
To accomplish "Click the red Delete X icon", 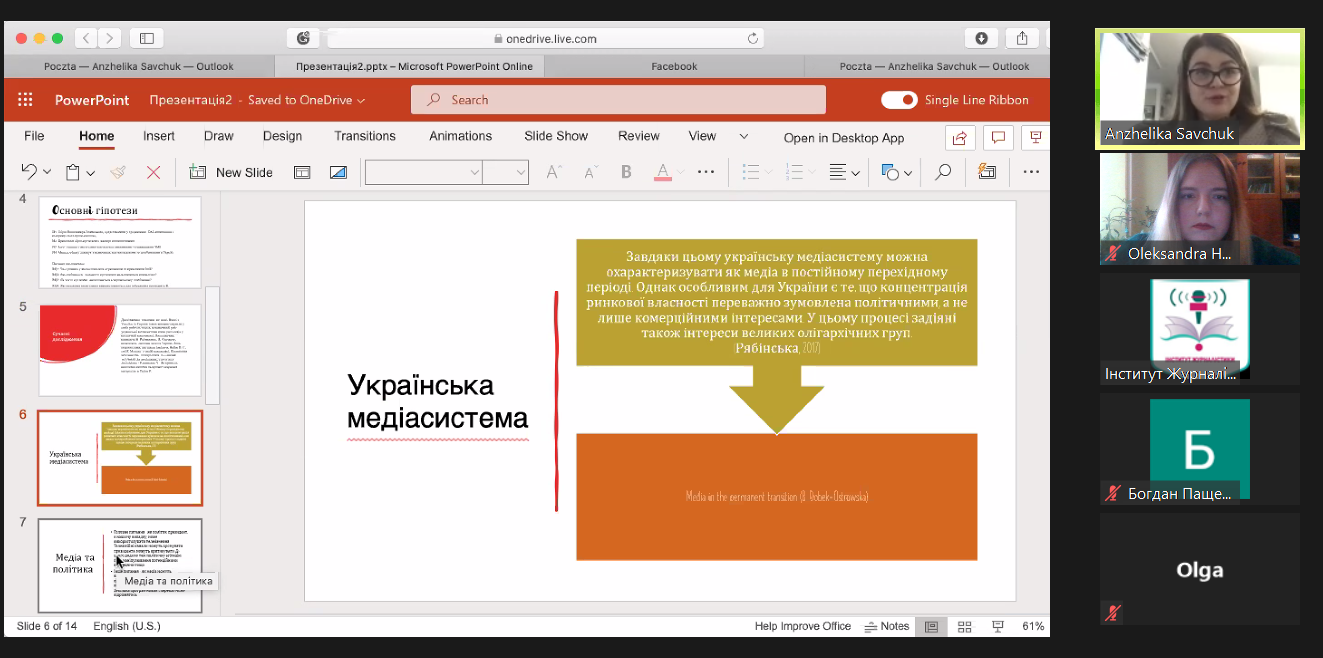I will coord(153,172).
